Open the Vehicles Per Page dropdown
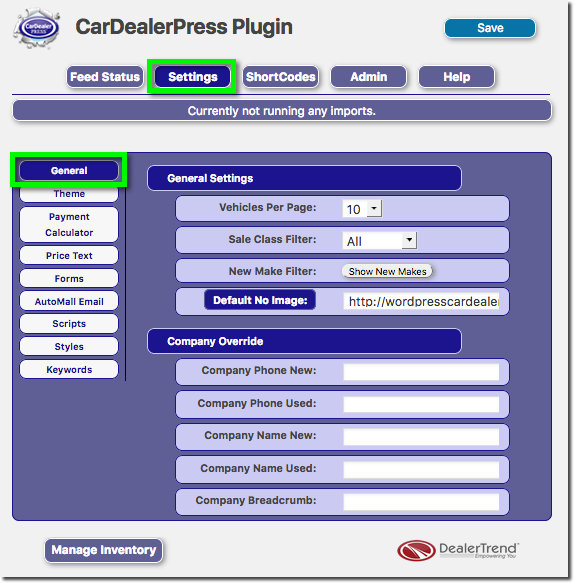 [362, 209]
